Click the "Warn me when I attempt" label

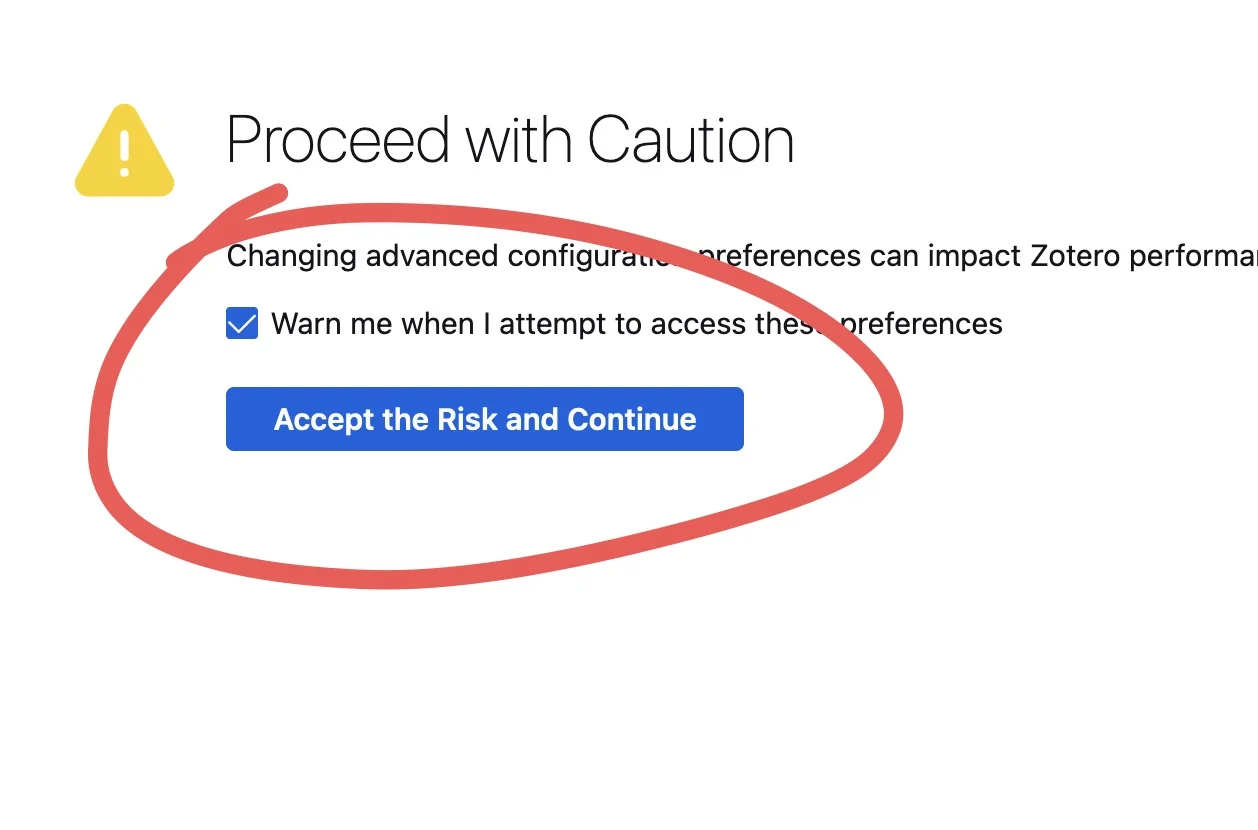point(636,324)
